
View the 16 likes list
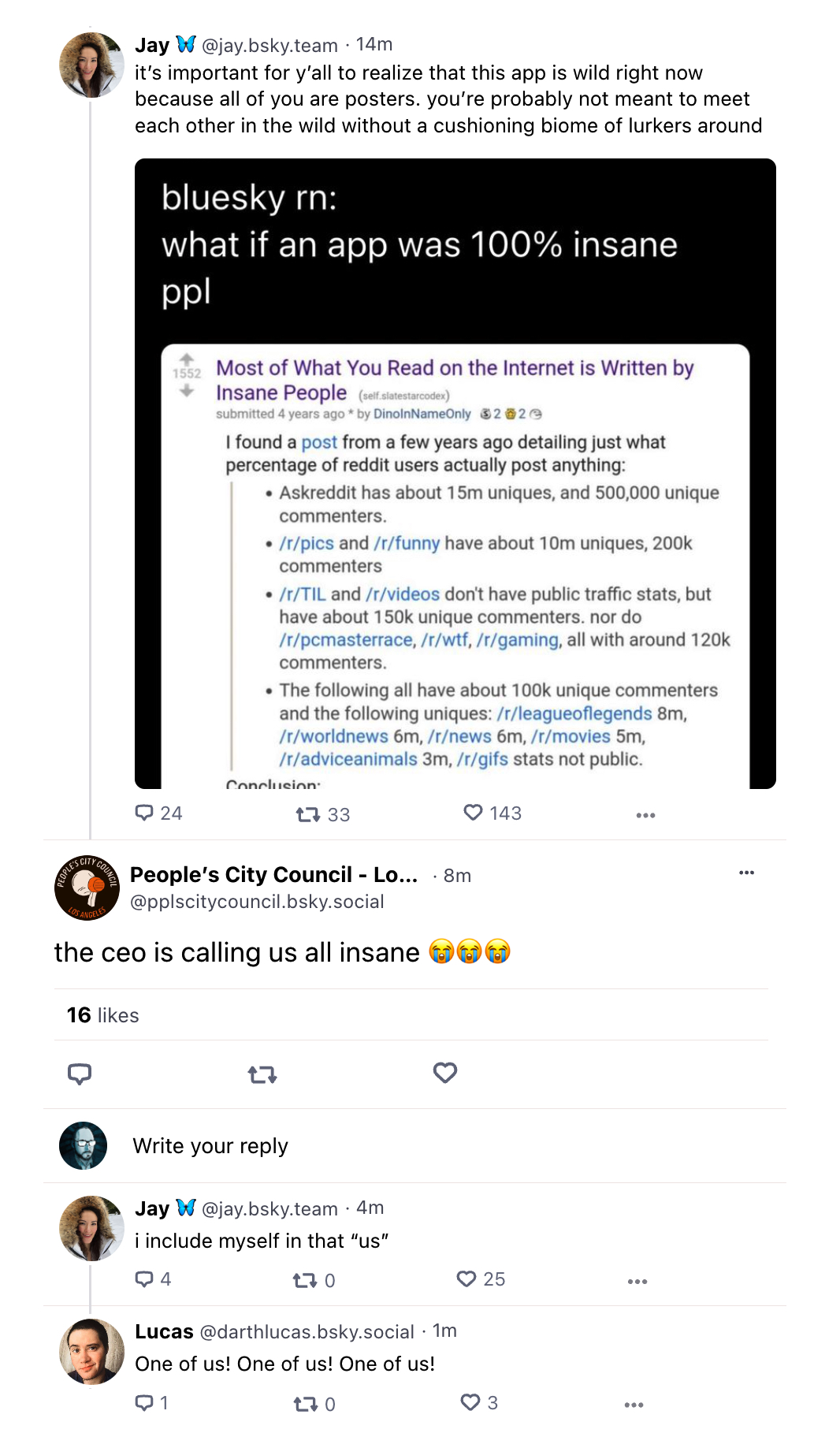coord(103,1015)
